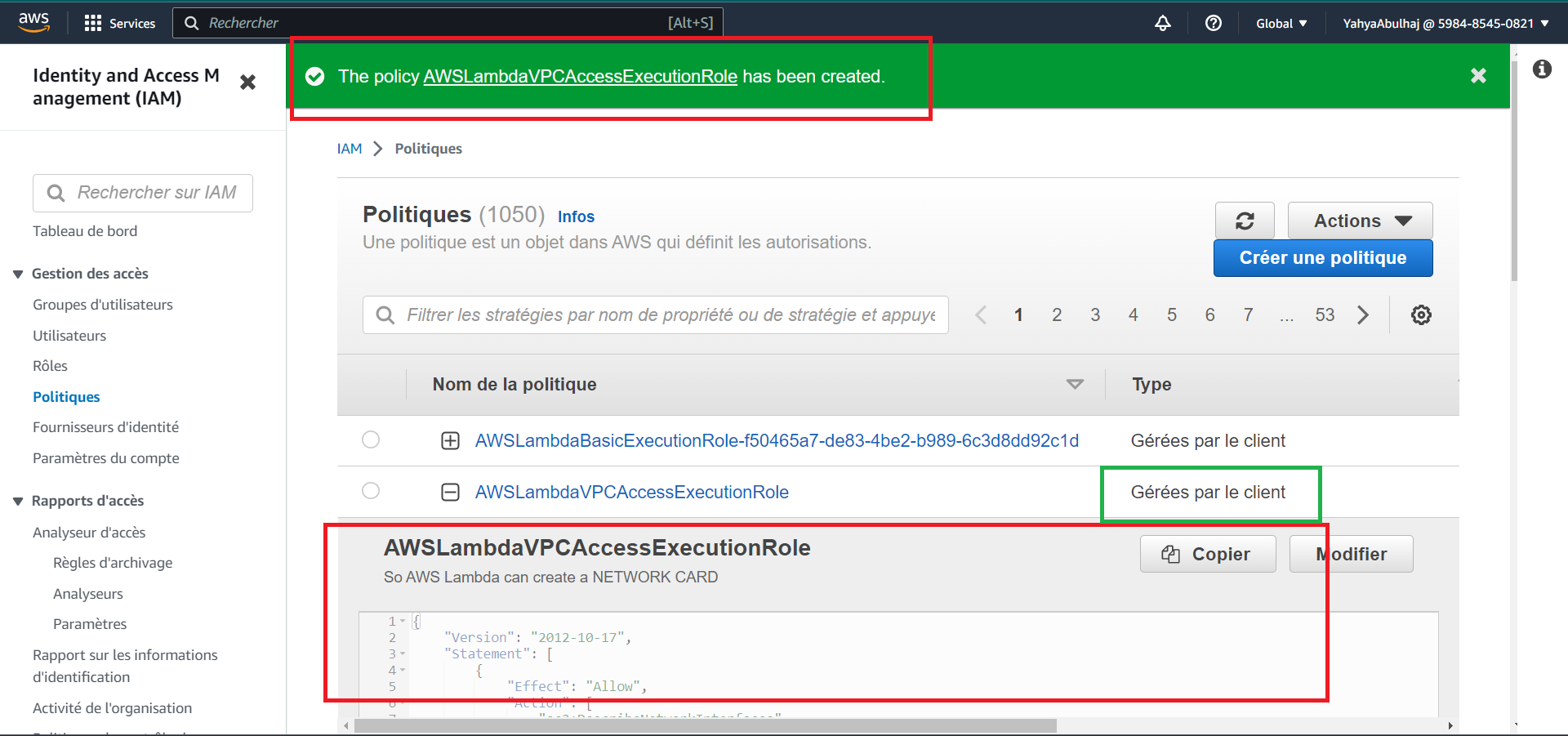This screenshot has height=736, width=1568.
Task: Click the Modifier button
Action: pos(1352,554)
